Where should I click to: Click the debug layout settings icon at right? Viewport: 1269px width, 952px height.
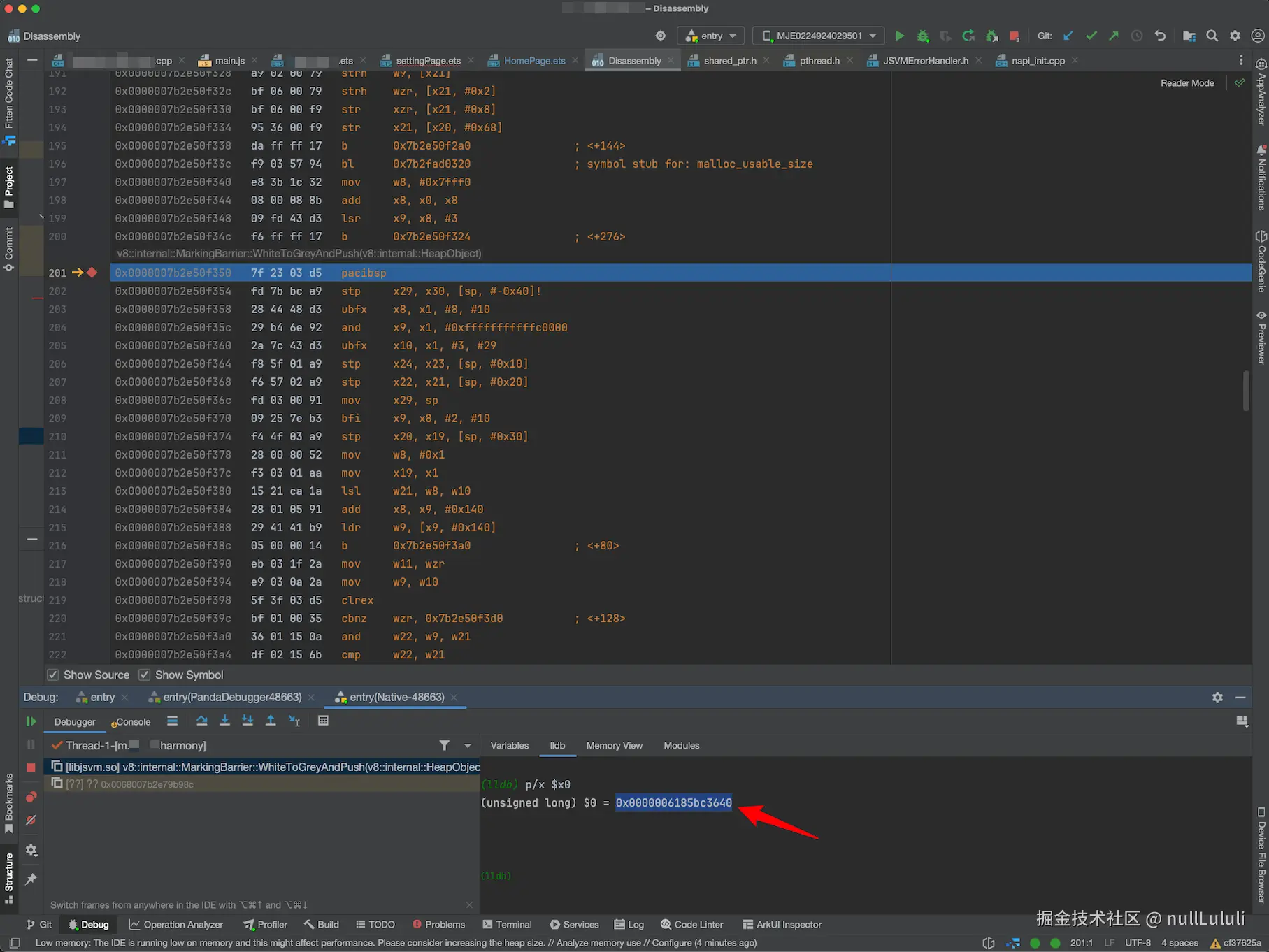tap(1242, 721)
